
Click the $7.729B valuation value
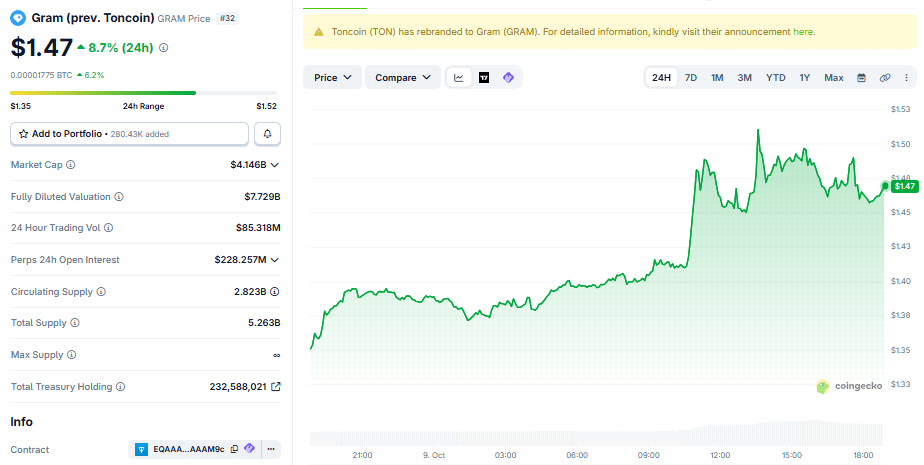coord(262,196)
